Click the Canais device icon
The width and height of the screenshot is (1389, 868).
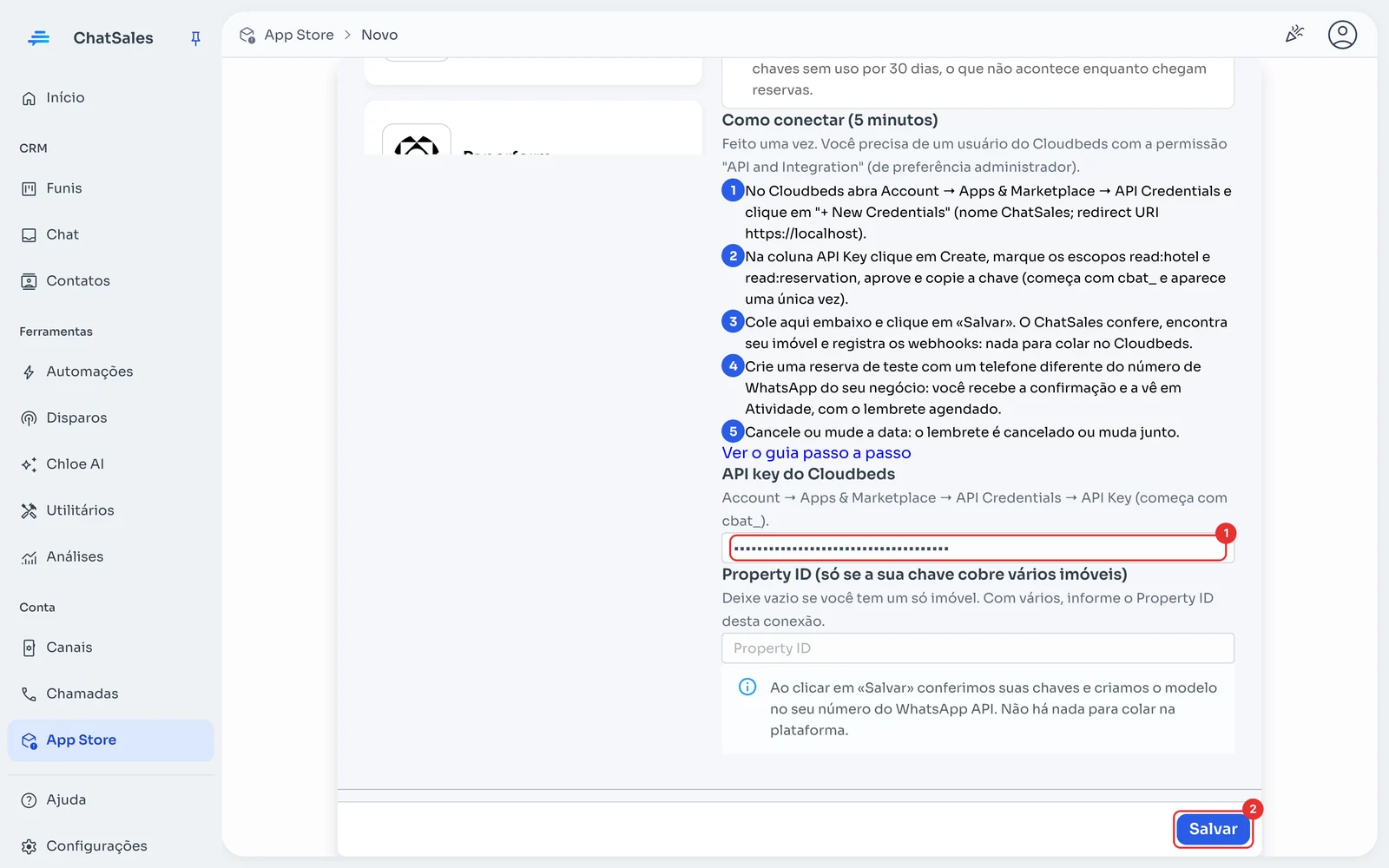click(x=29, y=648)
